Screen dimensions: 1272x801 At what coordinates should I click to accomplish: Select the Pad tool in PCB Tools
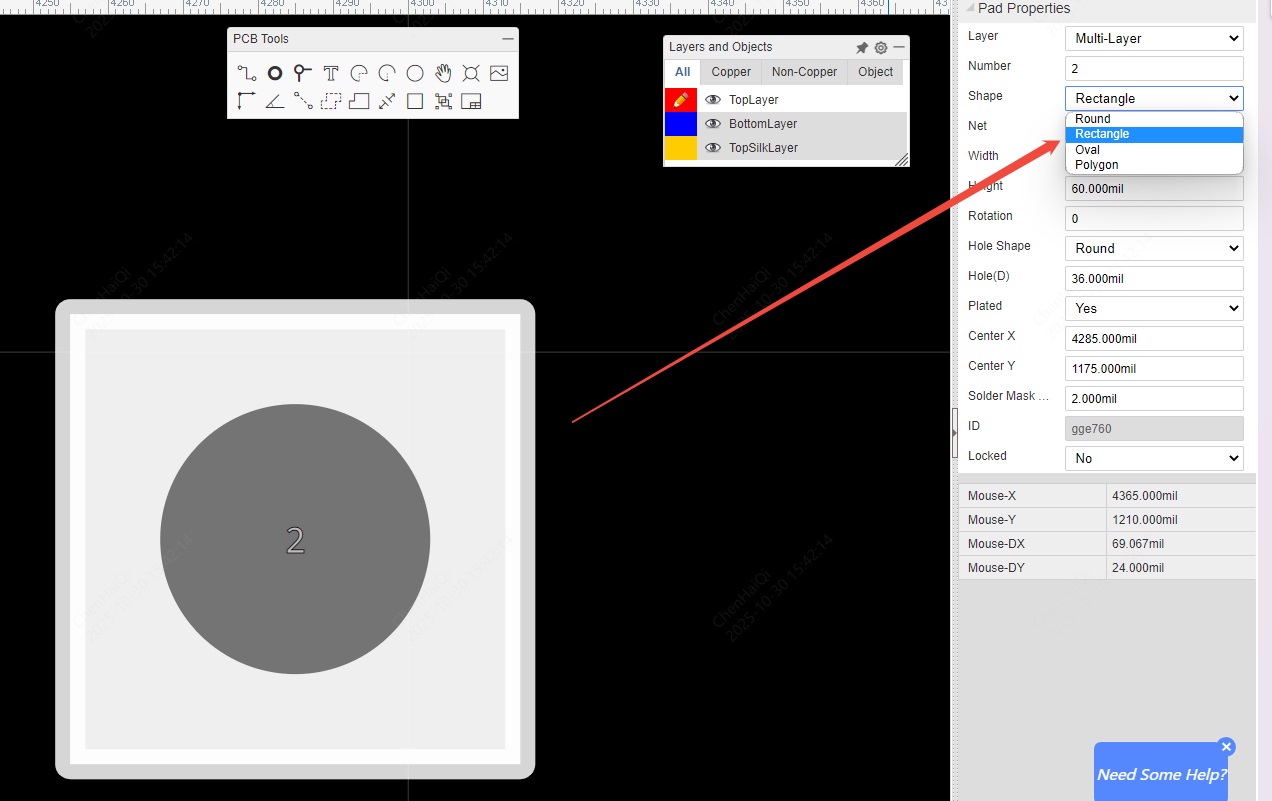(274, 73)
